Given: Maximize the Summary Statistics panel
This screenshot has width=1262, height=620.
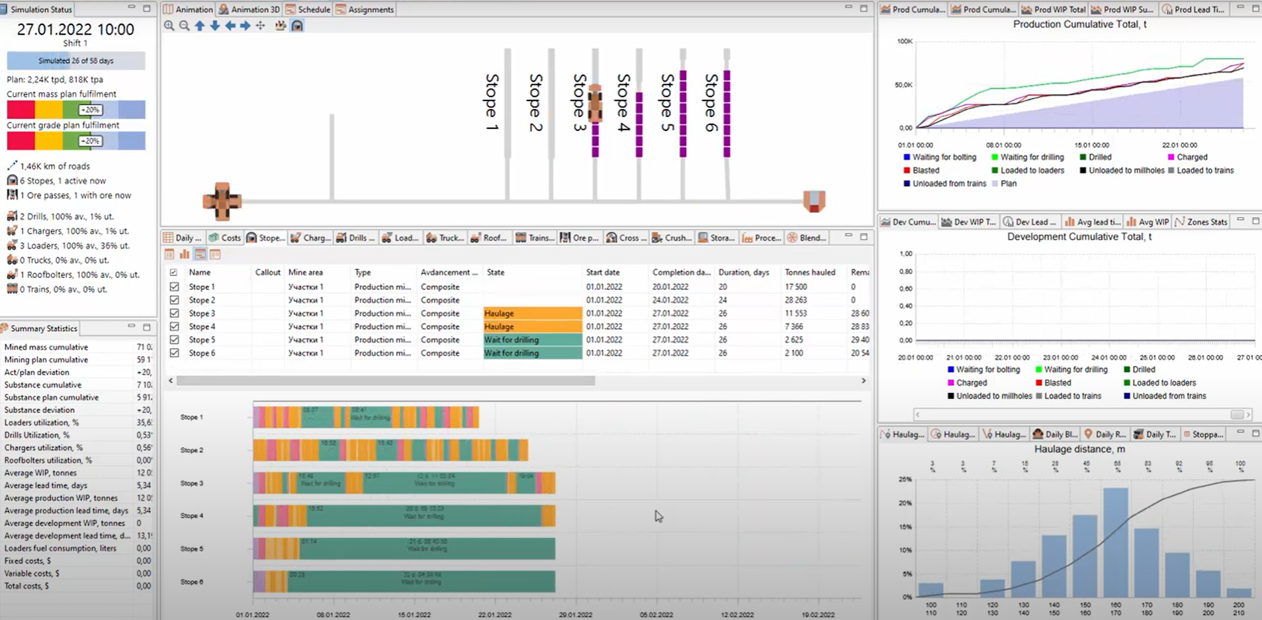Looking at the screenshot, I should click(147, 328).
